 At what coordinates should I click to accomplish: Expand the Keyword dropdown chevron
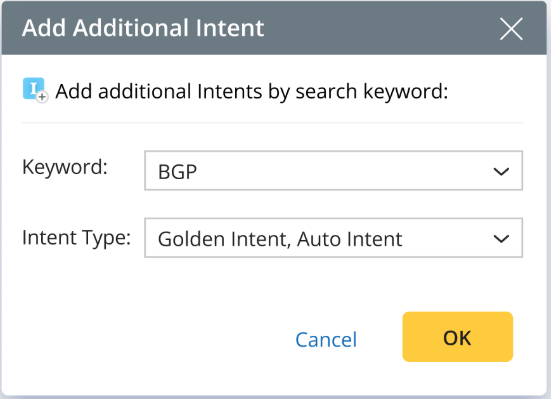pos(501,172)
